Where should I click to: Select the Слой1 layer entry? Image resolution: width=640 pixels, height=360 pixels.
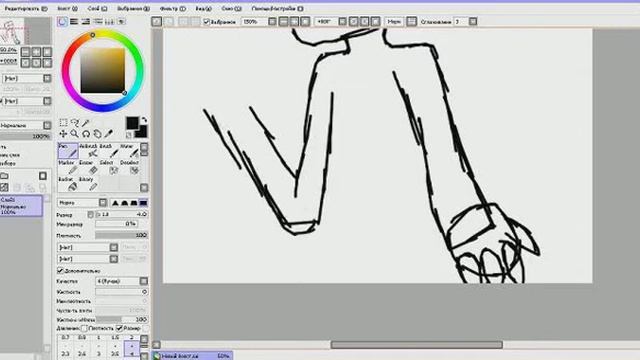[21, 206]
